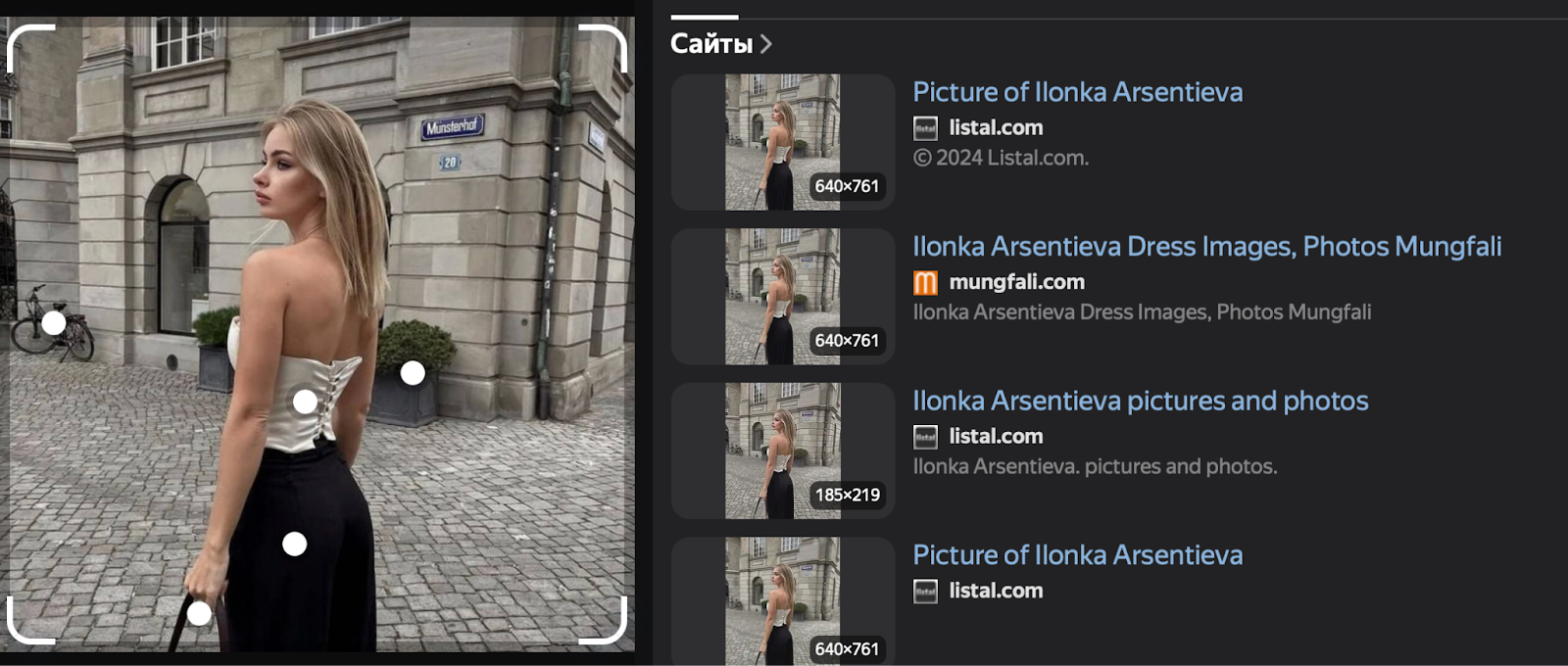Open the thumbnail labeled 185×219

click(x=782, y=451)
